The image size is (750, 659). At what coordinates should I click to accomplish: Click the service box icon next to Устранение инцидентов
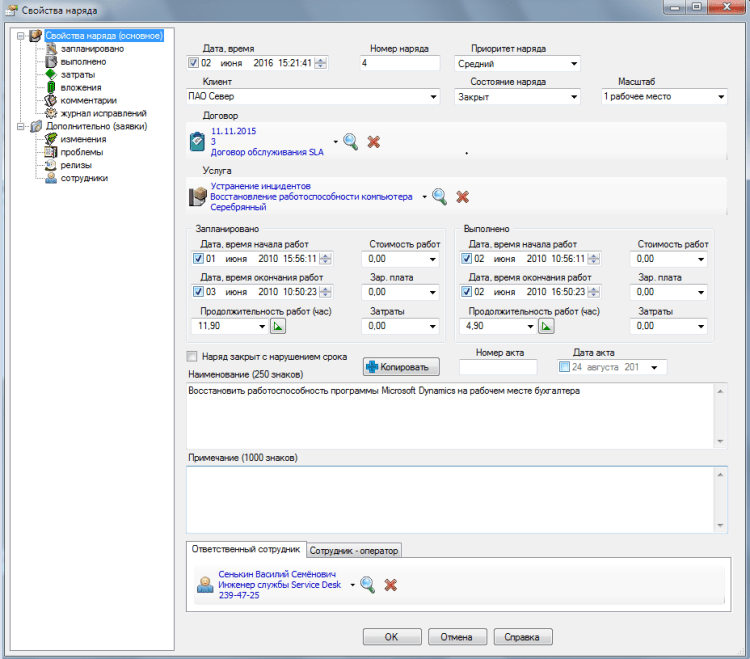pyautogui.click(x=198, y=197)
